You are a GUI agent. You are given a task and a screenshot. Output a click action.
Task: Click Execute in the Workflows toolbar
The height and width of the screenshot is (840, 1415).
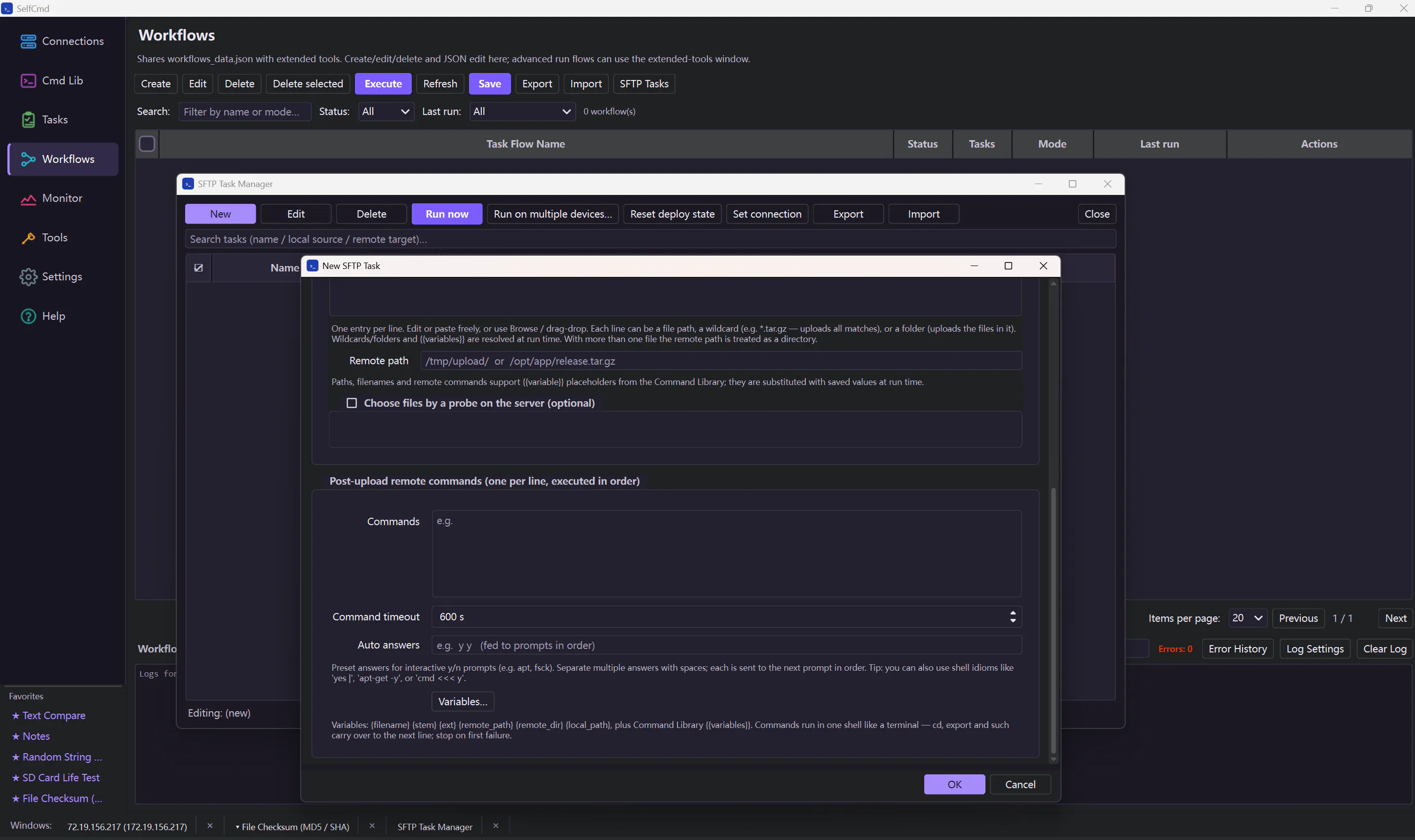[383, 84]
